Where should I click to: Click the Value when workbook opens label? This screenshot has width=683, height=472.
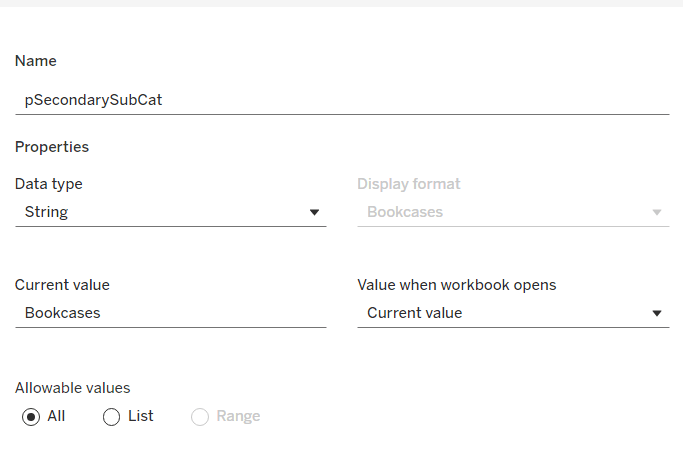coord(456,285)
